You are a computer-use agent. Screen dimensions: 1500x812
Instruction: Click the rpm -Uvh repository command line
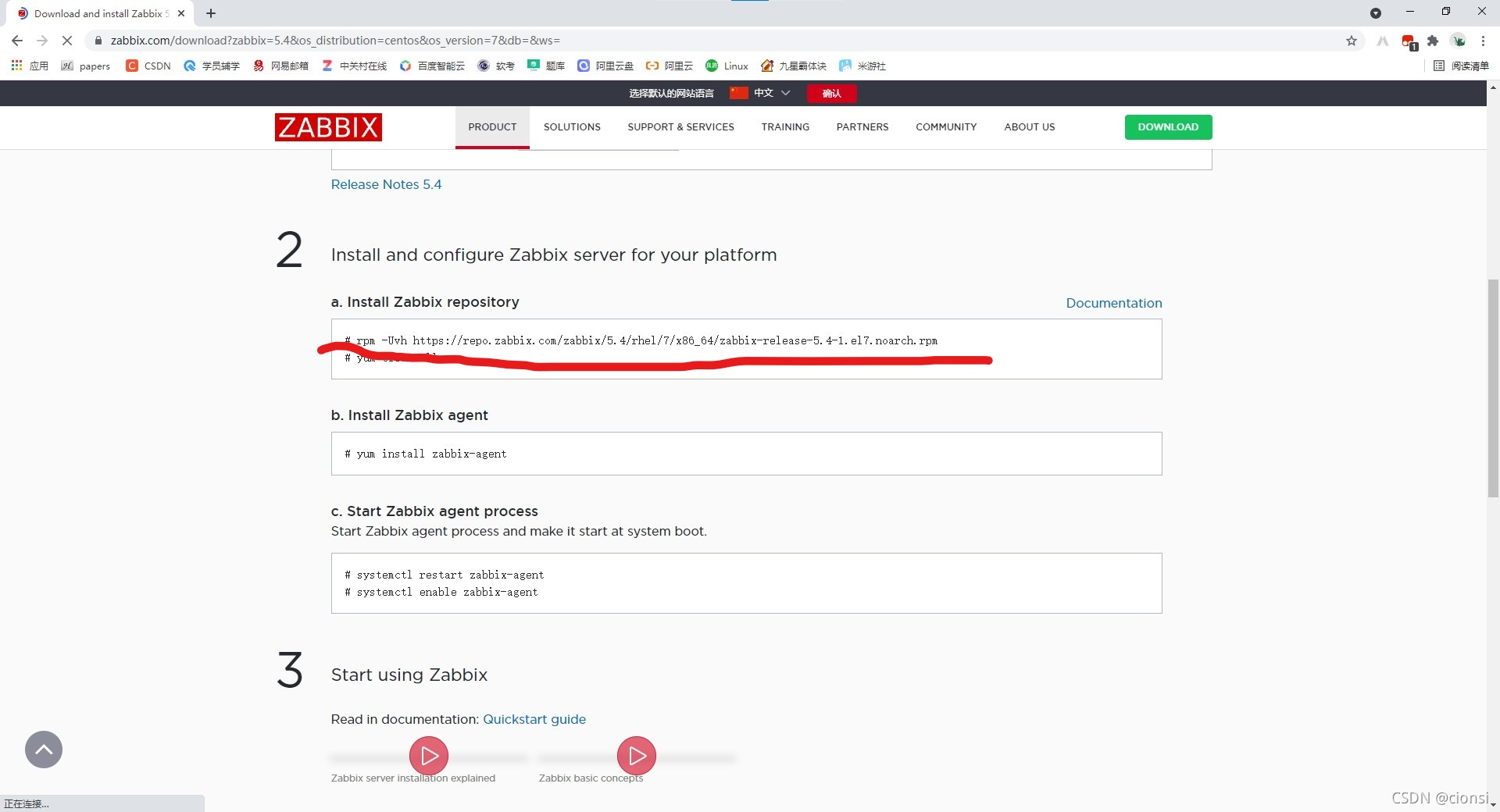[641, 340]
